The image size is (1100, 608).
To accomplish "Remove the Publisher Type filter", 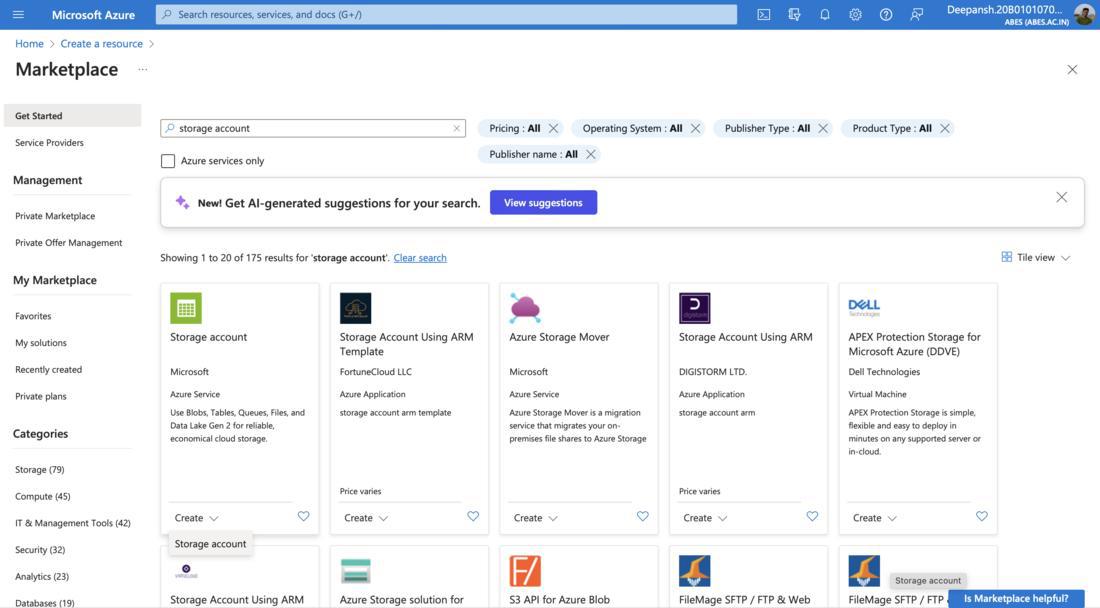I will point(823,128).
